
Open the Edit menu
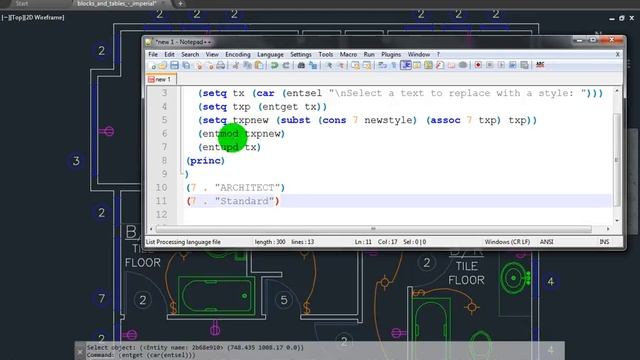point(169,54)
